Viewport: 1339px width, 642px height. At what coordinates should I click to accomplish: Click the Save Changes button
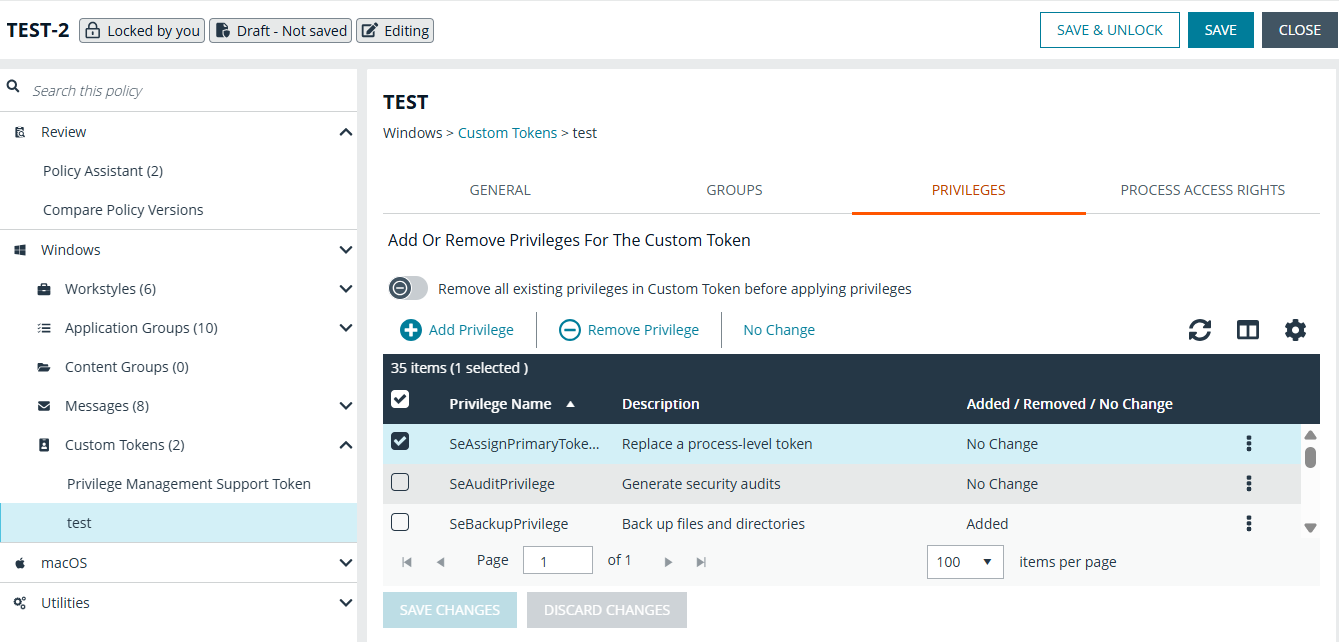[x=450, y=610]
